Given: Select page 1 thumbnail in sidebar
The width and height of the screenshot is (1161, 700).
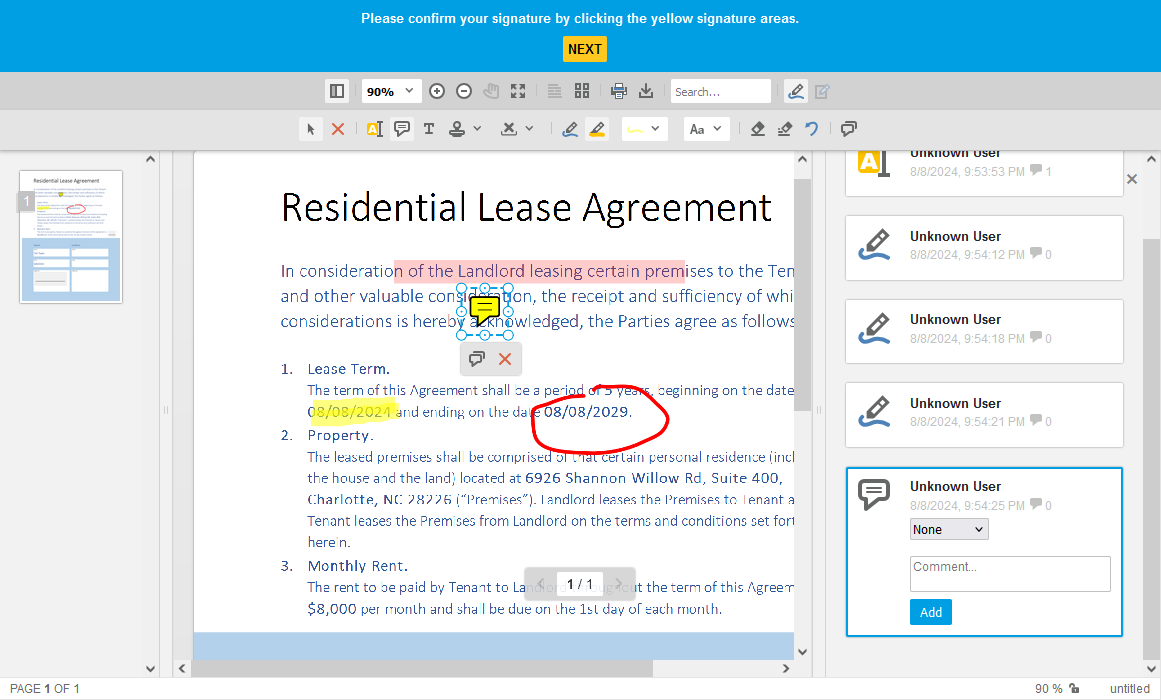Looking at the screenshot, I should [71, 236].
